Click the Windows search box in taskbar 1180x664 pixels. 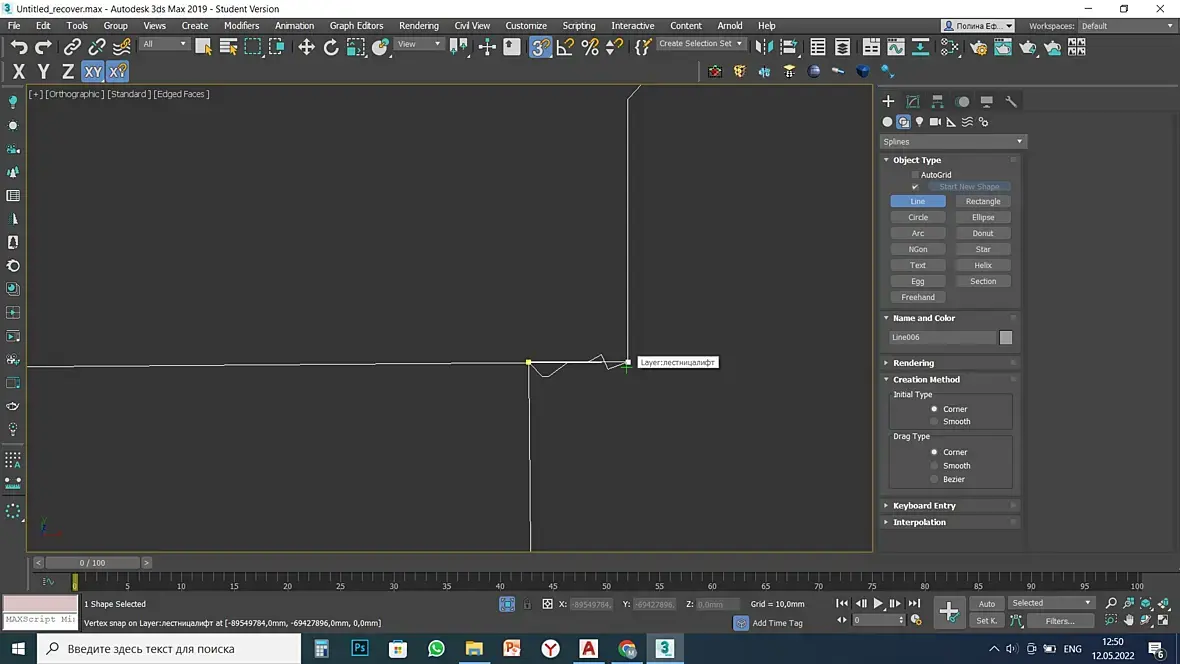170,649
